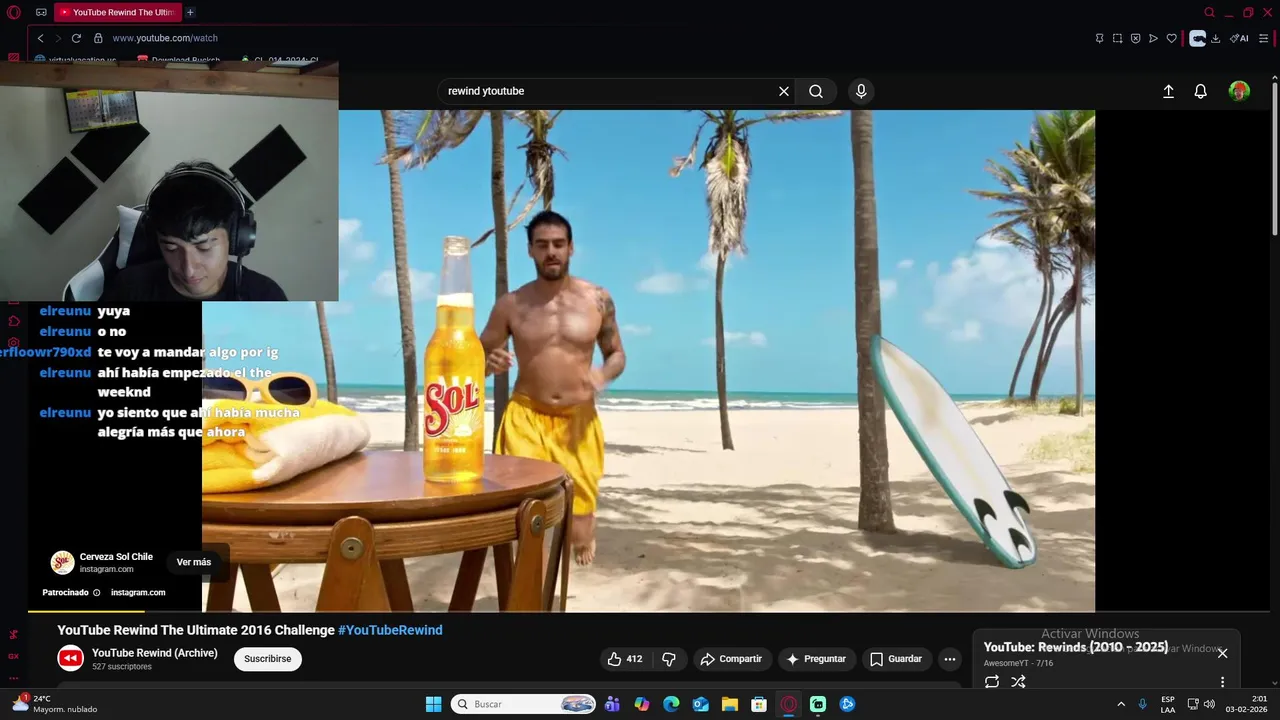Toggle playlist shuffle

click(1018, 682)
